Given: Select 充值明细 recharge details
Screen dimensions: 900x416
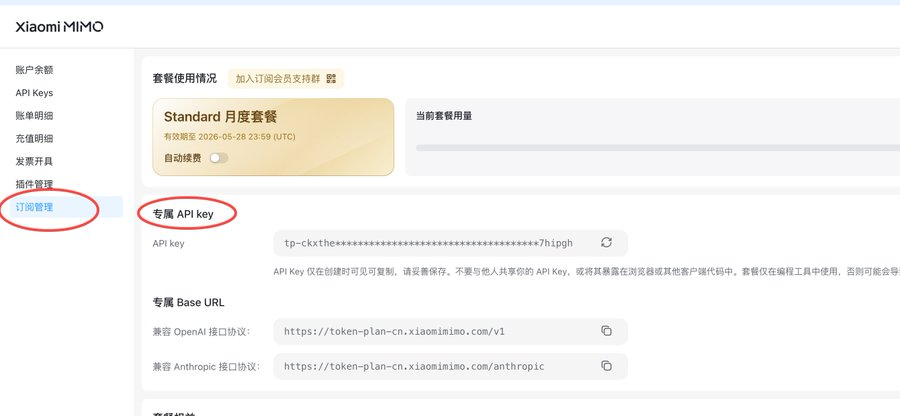Looking at the screenshot, I should [x=34, y=138].
